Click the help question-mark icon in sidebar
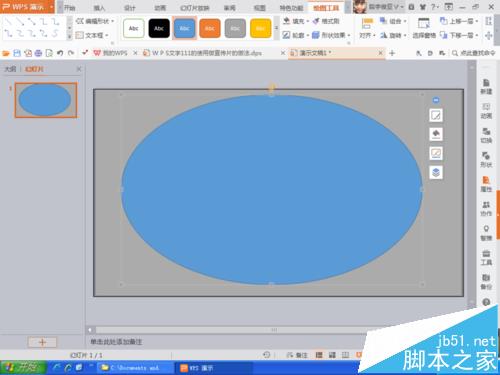Viewport: 500px width, 375px height. coord(486,302)
